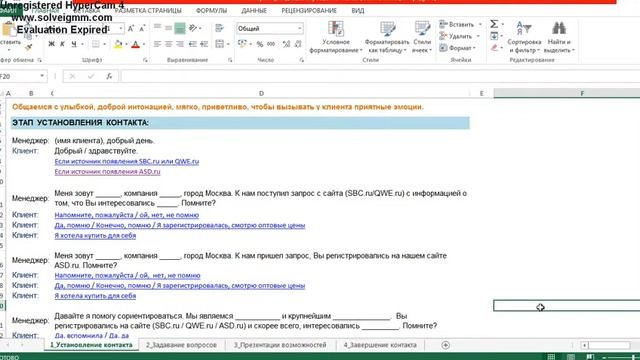Open the ФОРМУЛЫ ribbon tab
This screenshot has height=360, width=640.
tap(211, 11)
